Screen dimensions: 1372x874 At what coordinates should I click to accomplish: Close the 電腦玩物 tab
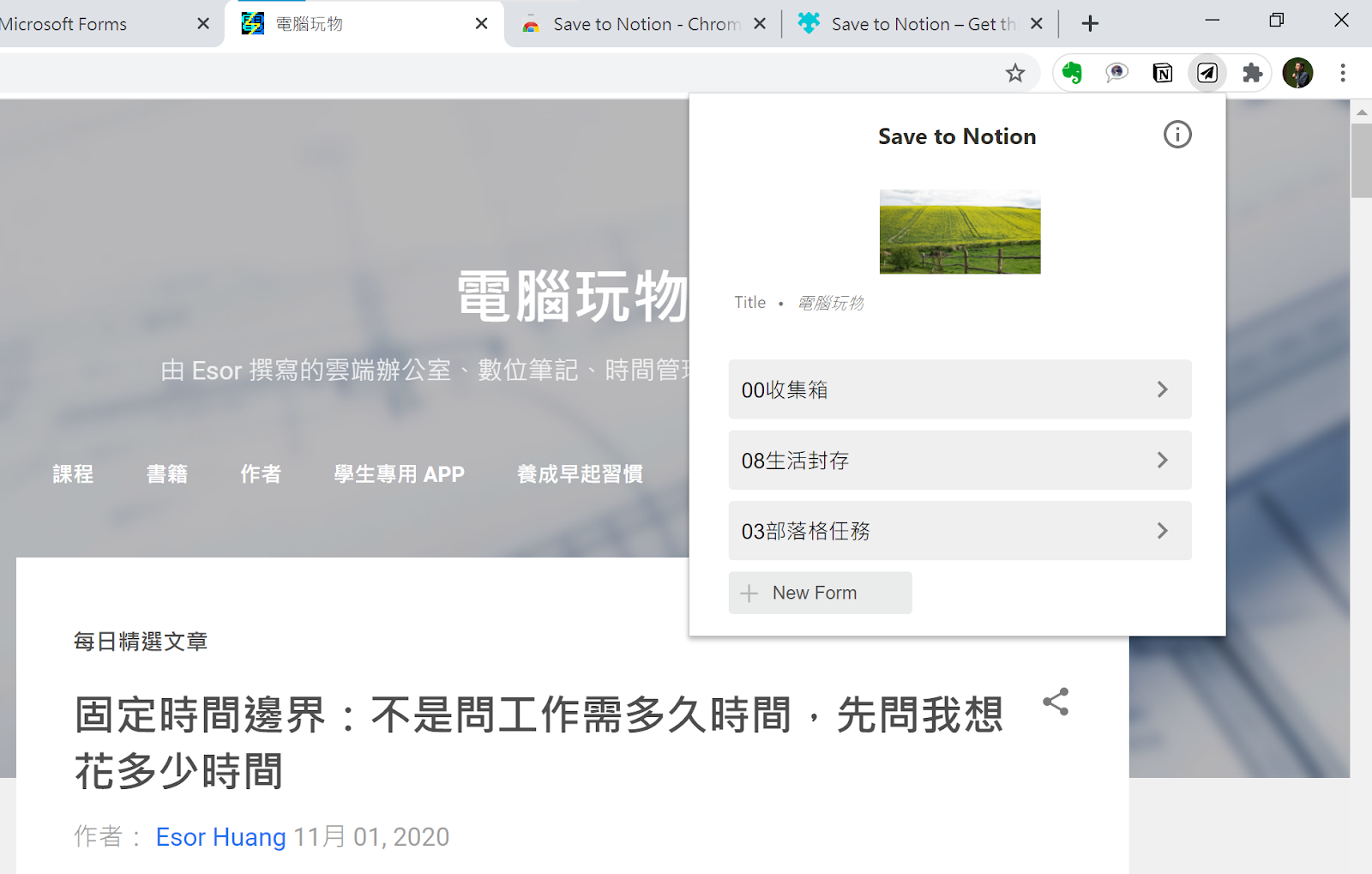click(482, 24)
